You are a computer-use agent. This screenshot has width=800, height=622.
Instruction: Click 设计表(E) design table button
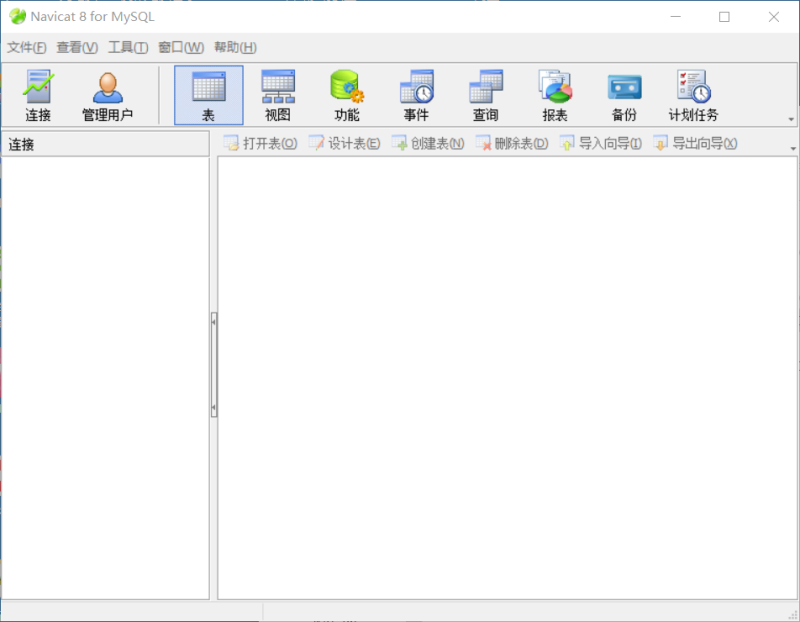click(x=345, y=143)
